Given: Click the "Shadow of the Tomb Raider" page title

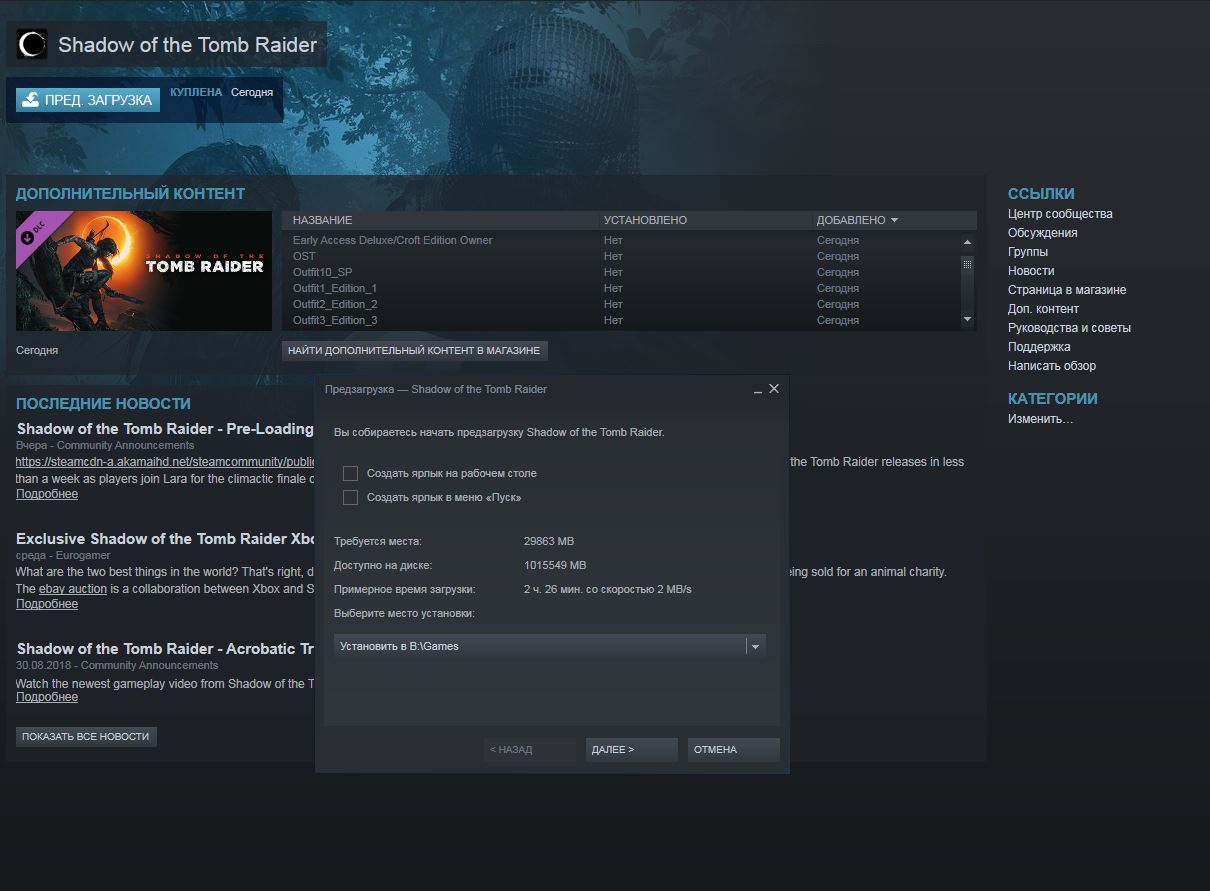Looking at the screenshot, I should point(188,45).
